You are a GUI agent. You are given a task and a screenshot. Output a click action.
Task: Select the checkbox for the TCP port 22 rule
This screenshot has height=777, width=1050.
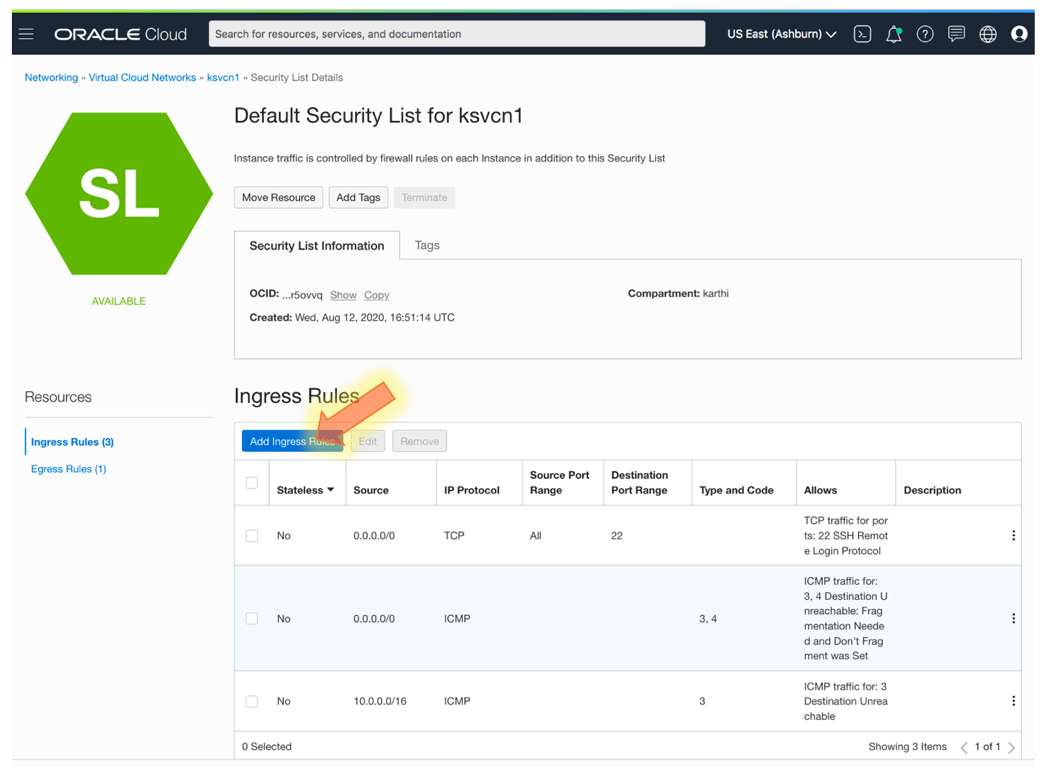(x=251, y=535)
